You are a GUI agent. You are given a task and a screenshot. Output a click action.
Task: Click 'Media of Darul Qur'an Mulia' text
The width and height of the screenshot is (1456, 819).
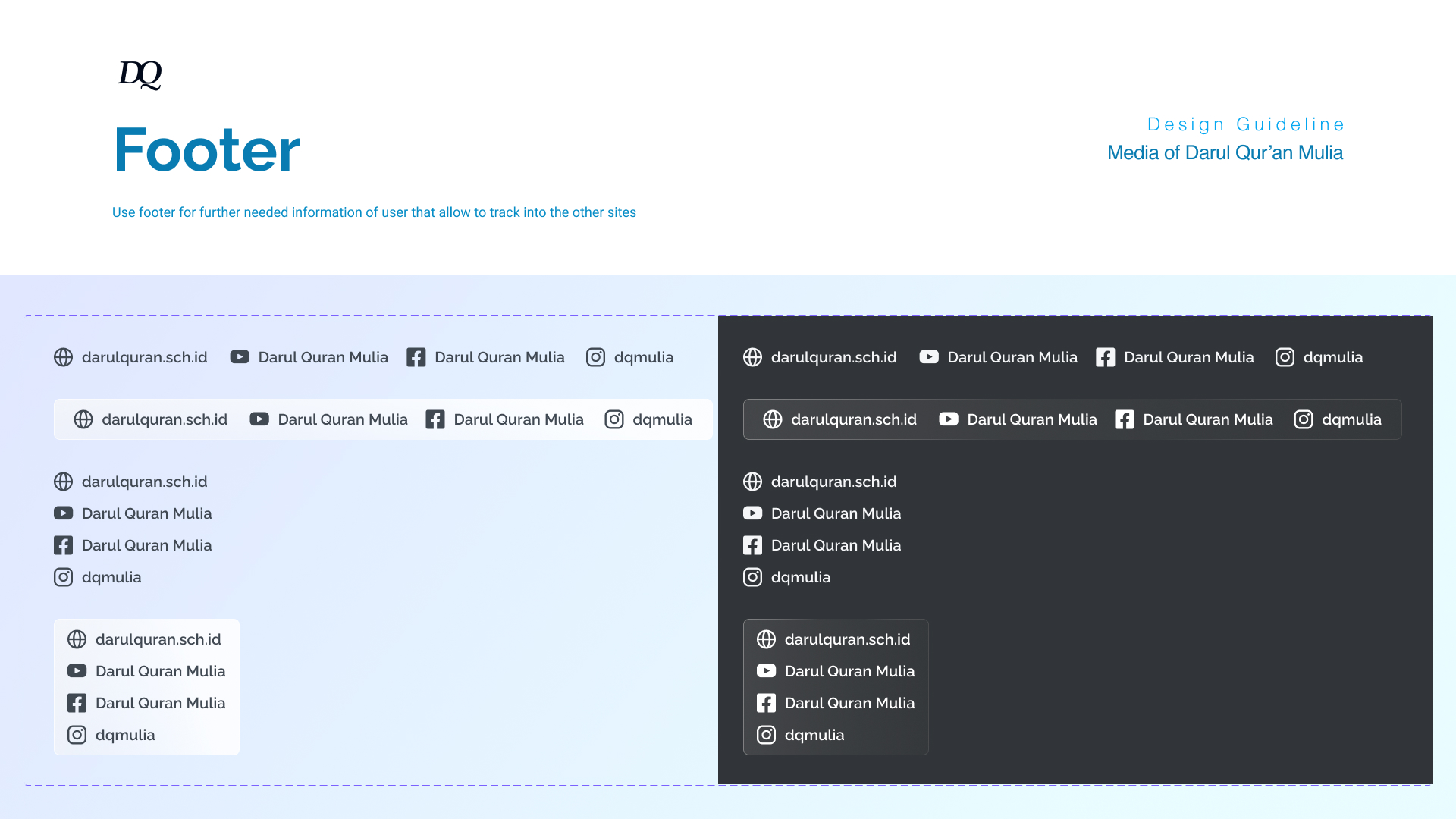[1225, 153]
